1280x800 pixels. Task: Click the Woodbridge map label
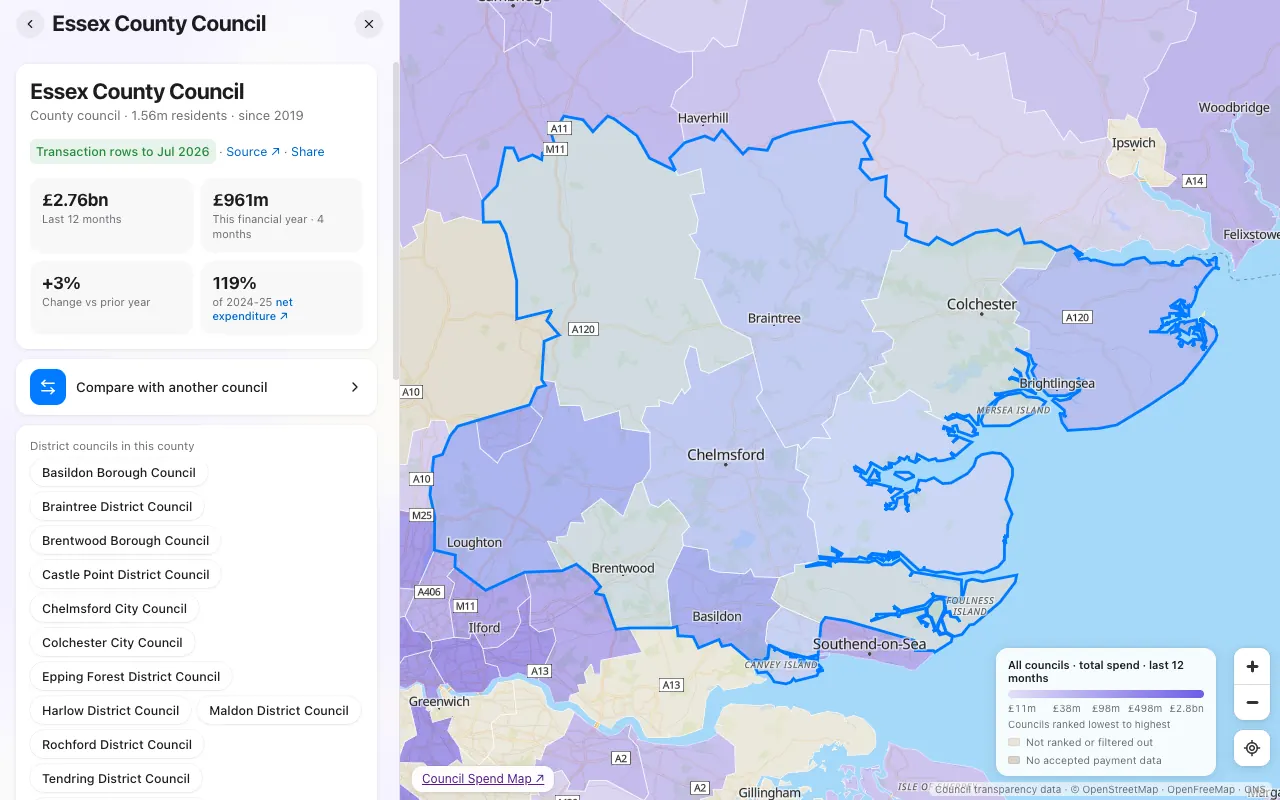[1234, 108]
